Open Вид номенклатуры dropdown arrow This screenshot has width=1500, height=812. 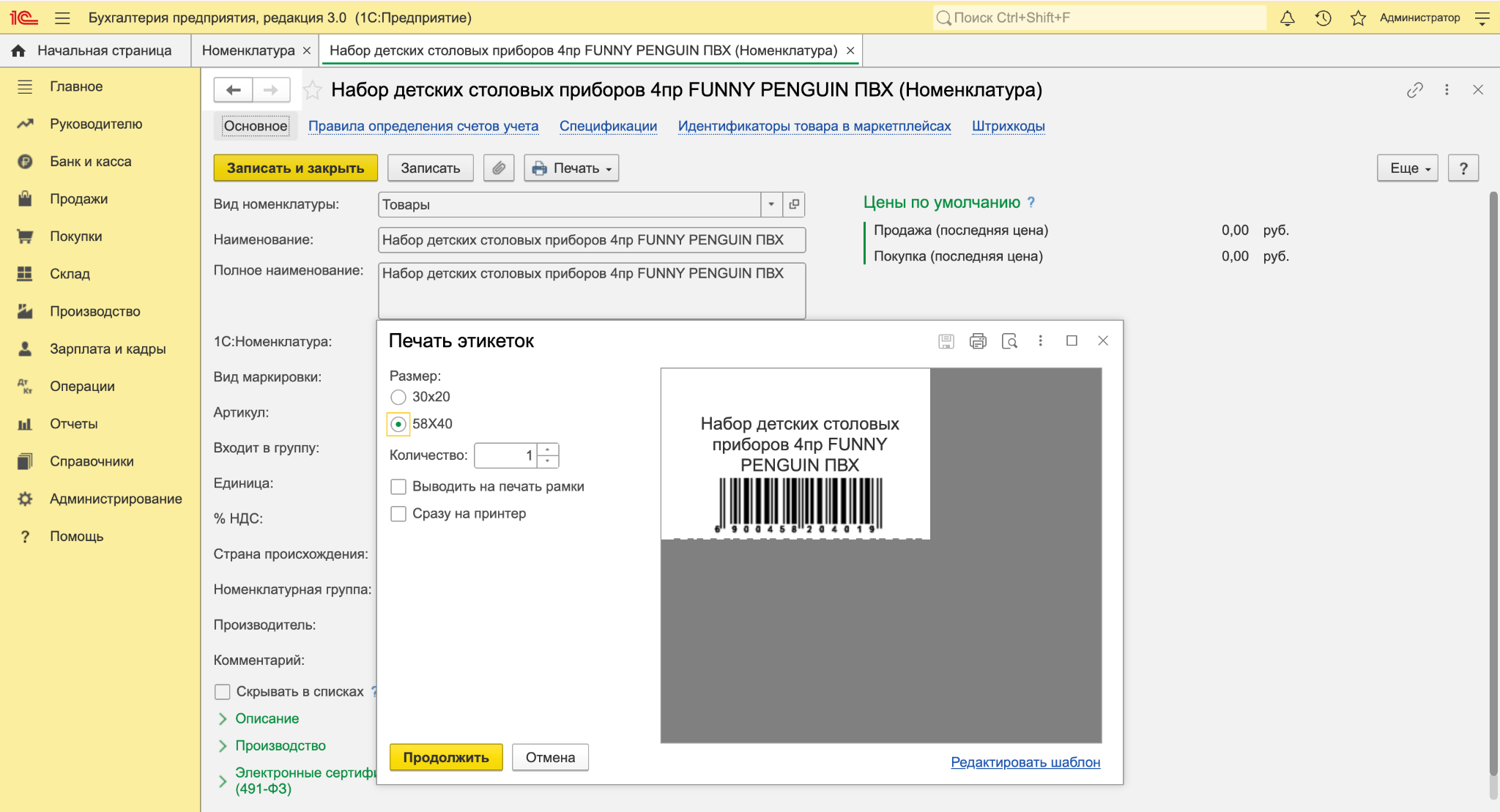click(771, 204)
